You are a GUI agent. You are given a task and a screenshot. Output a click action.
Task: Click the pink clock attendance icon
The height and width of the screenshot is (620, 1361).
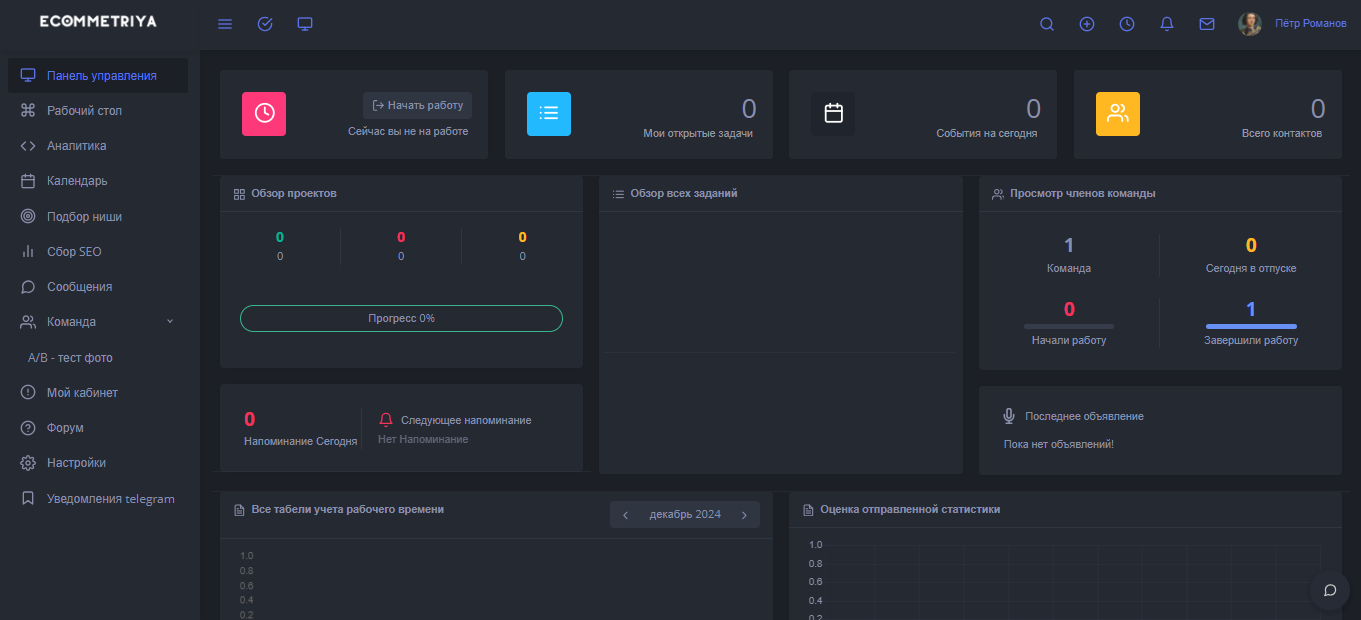(x=264, y=114)
